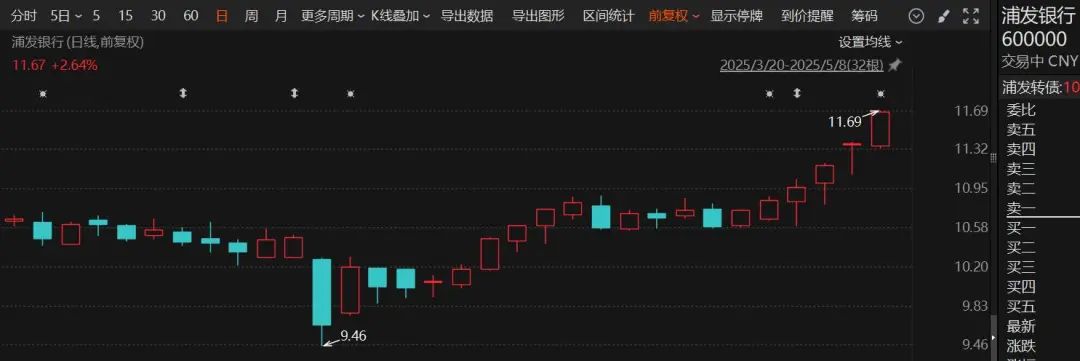Screen dimensions: 1080x361
Task: Select the 卖五 ask row
Action: tap(1021, 130)
